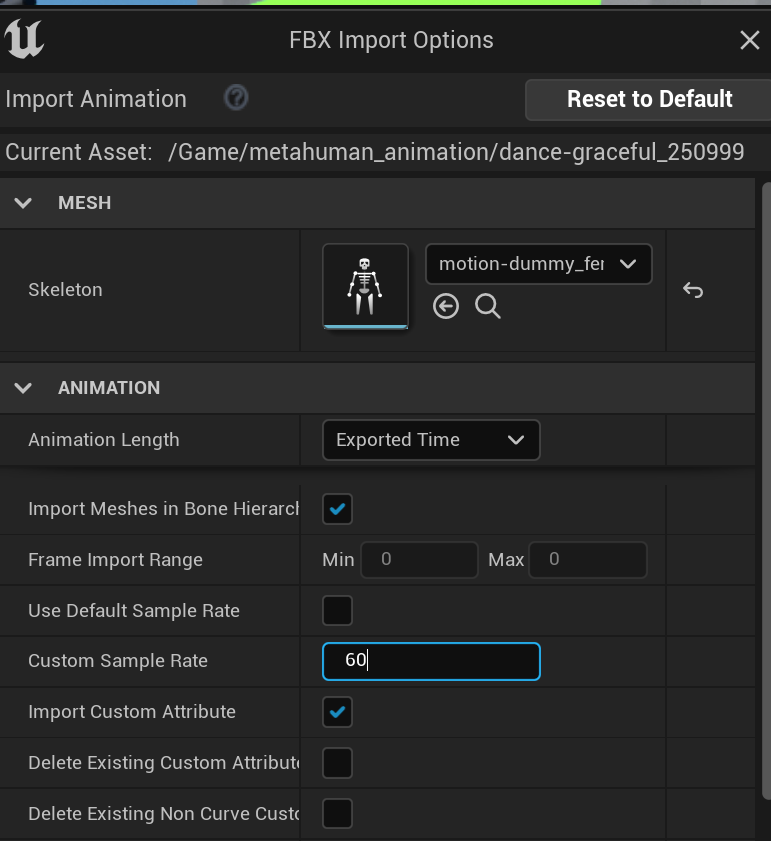Collapse the ANIMATION section
The width and height of the screenshot is (771, 841).
[24, 388]
